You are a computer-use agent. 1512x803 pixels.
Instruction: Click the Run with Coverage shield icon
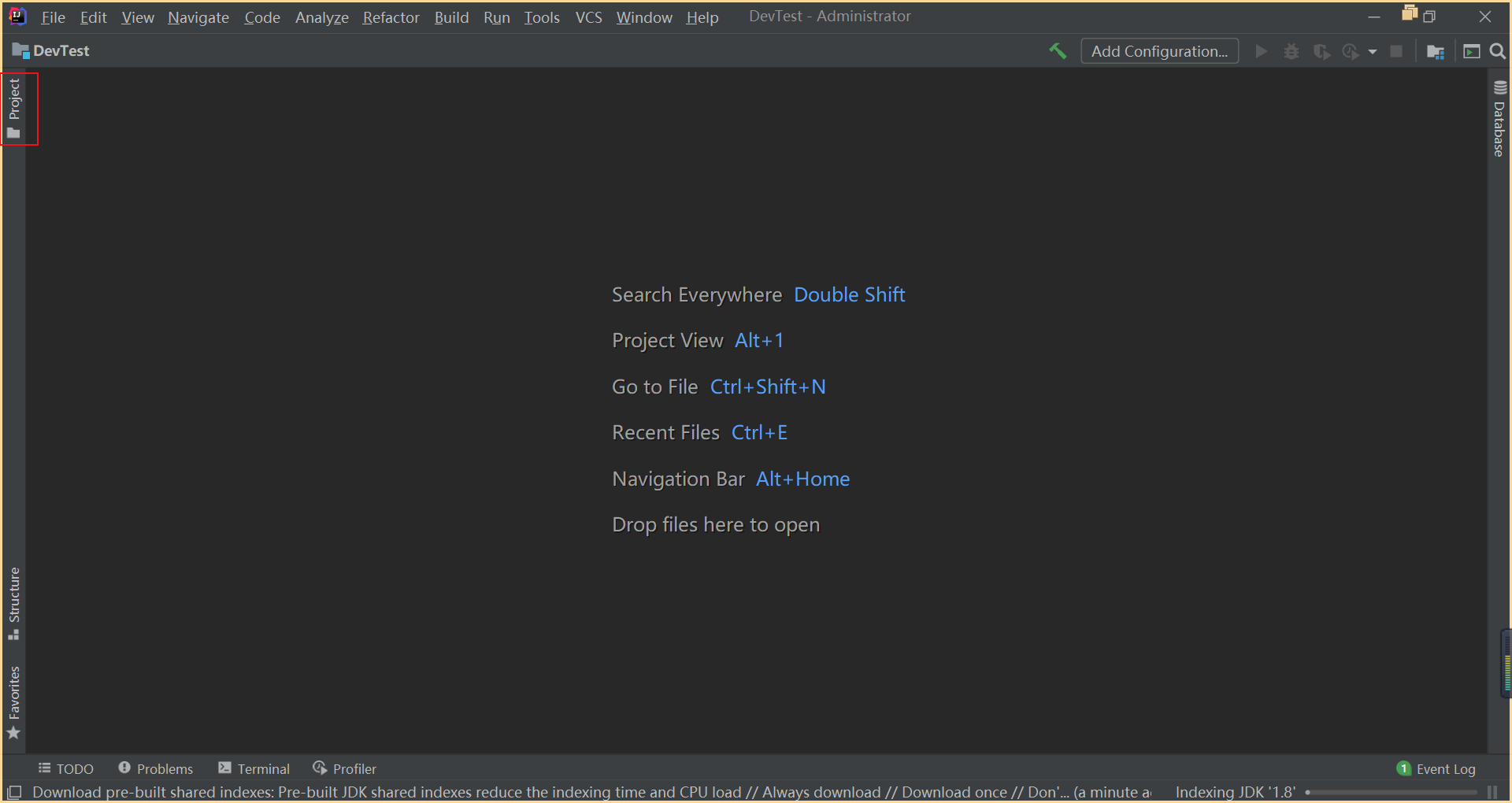coord(1321,51)
